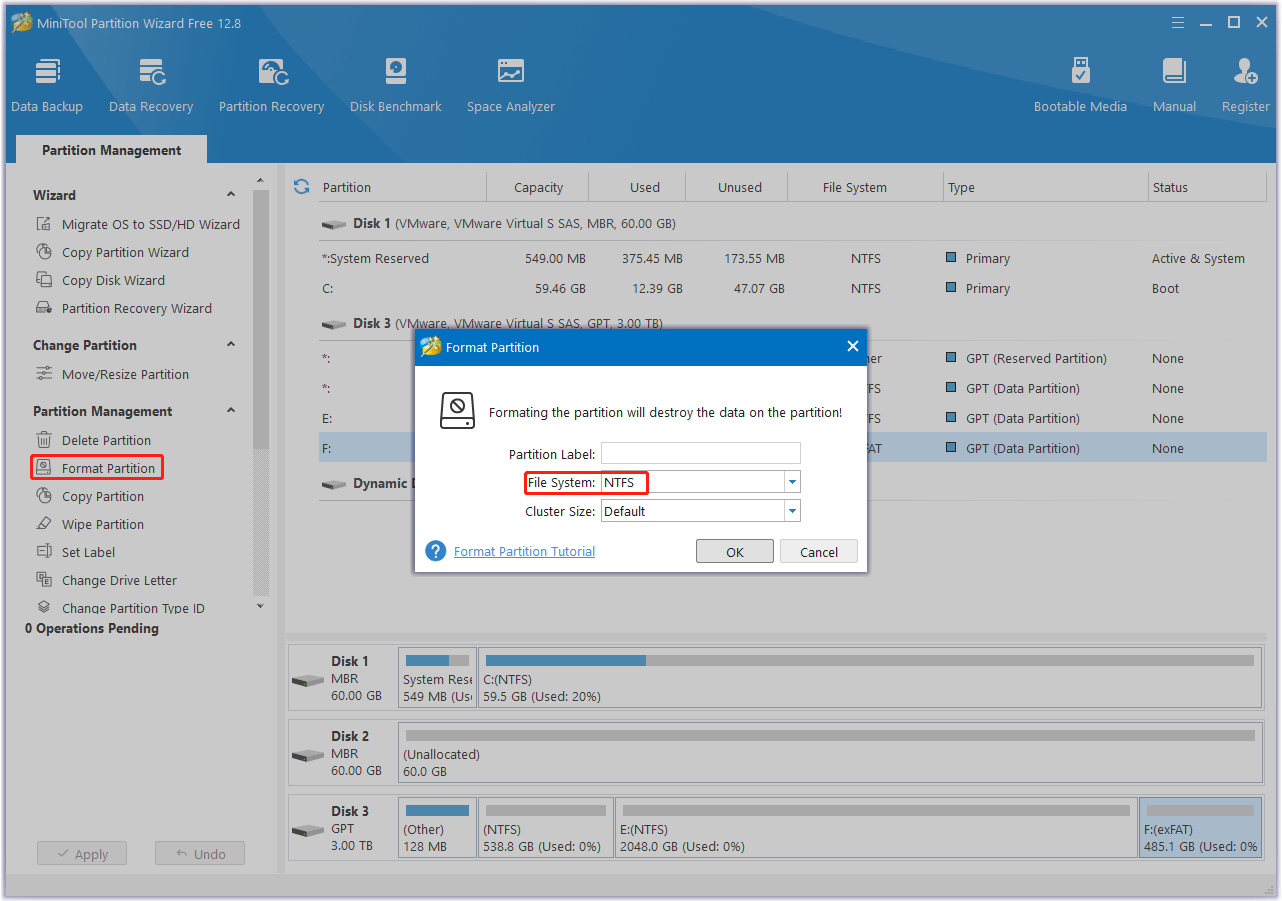Sort by Unused column header
The height and width of the screenshot is (901, 1282).
739,187
